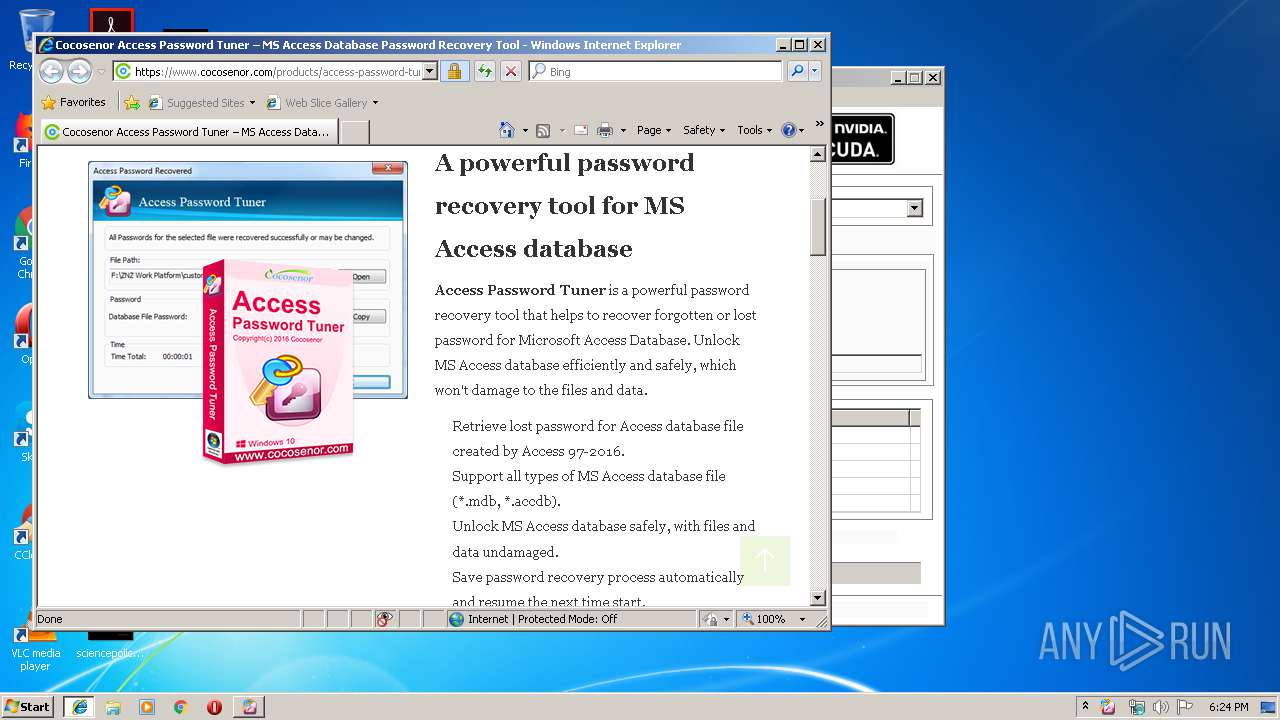Open the Windows Start button
Viewport: 1280px width, 720px height.
(27, 706)
